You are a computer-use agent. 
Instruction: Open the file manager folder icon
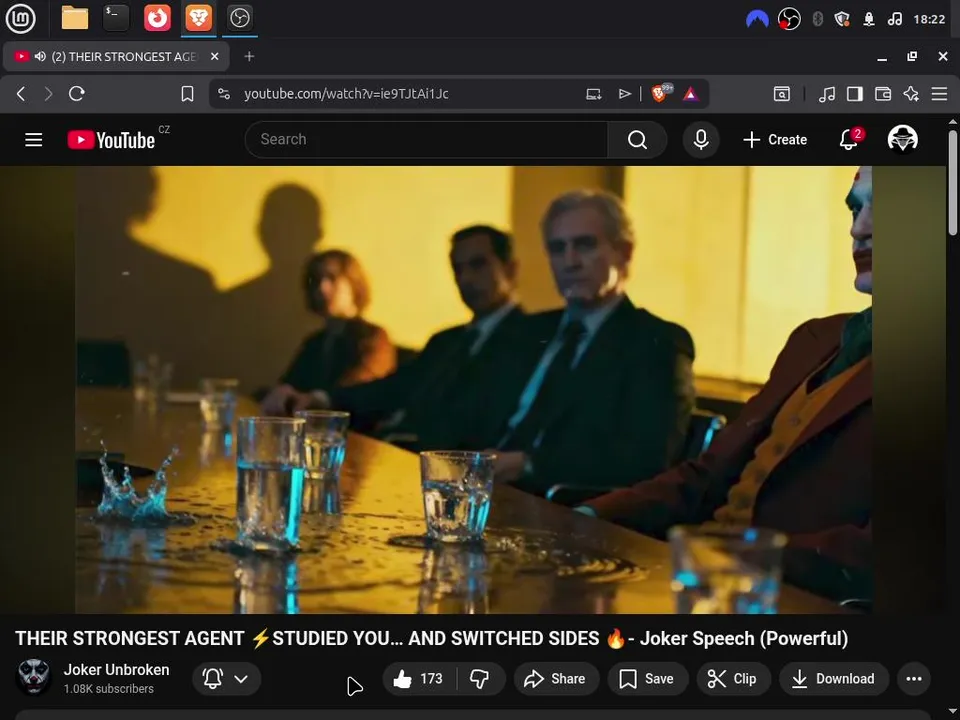pyautogui.click(x=75, y=18)
